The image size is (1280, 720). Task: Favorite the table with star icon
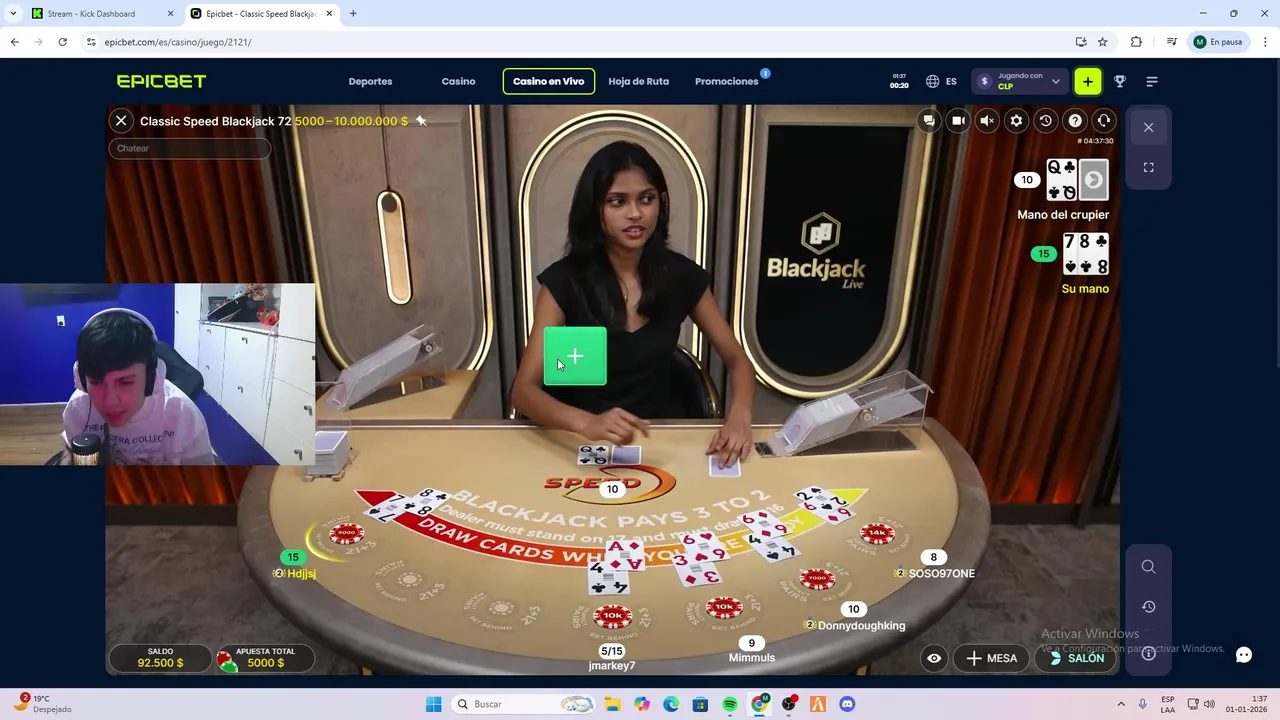[x=421, y=121]
